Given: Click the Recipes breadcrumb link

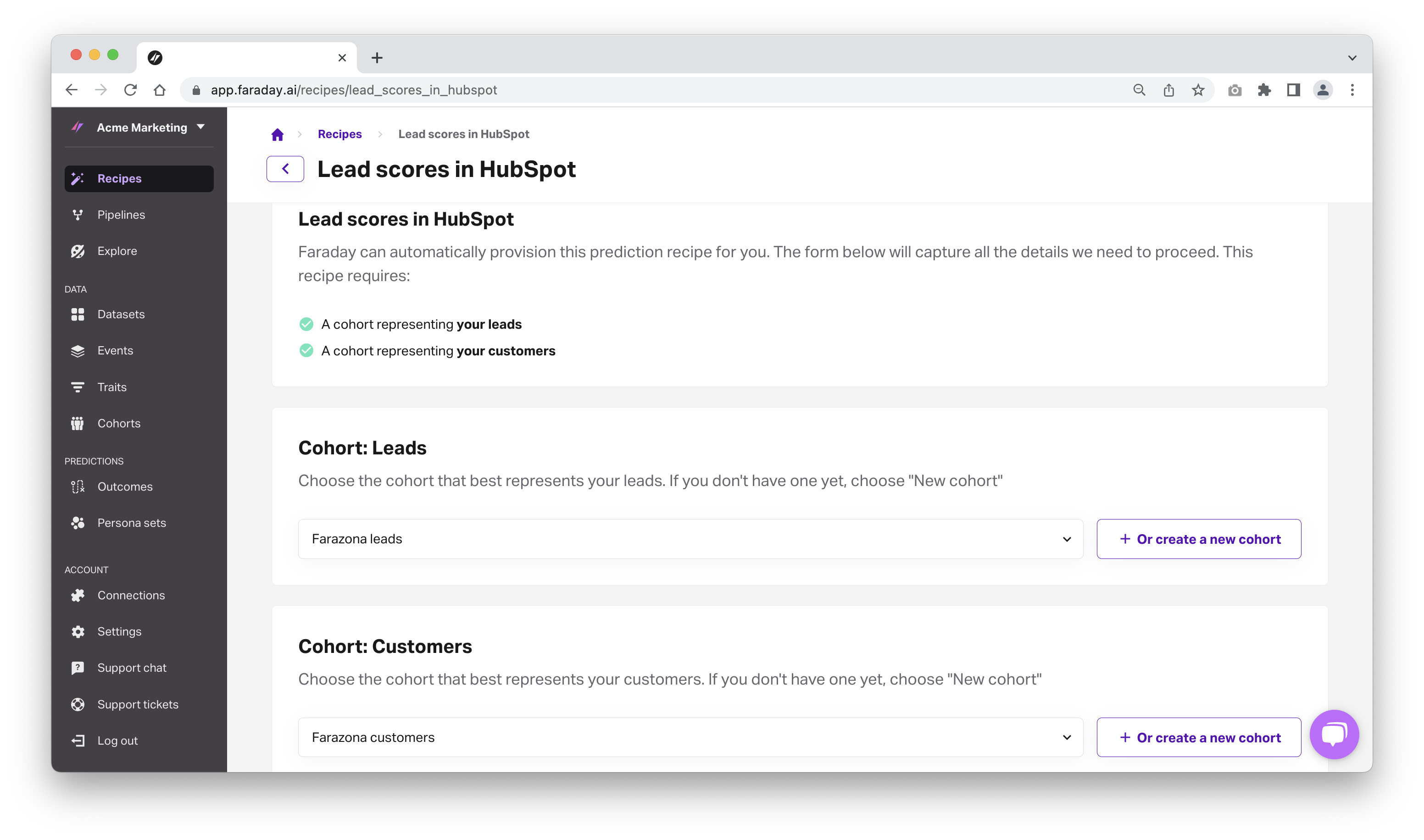Looking at the screenshot, I should point(339,133).
